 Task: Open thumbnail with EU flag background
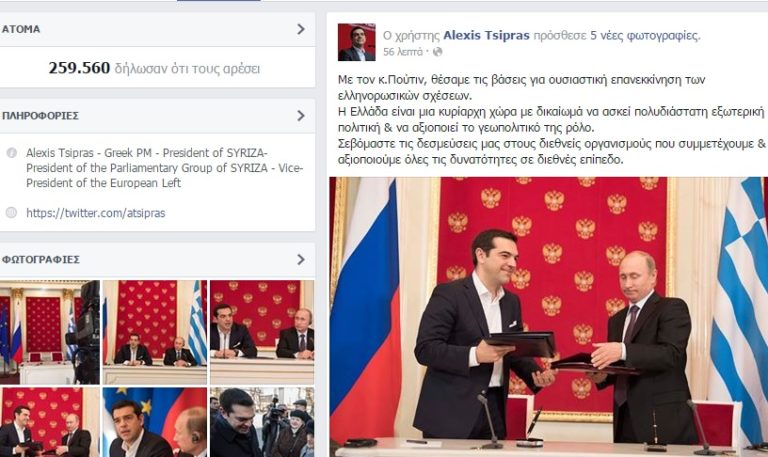(x=154, y=422)
